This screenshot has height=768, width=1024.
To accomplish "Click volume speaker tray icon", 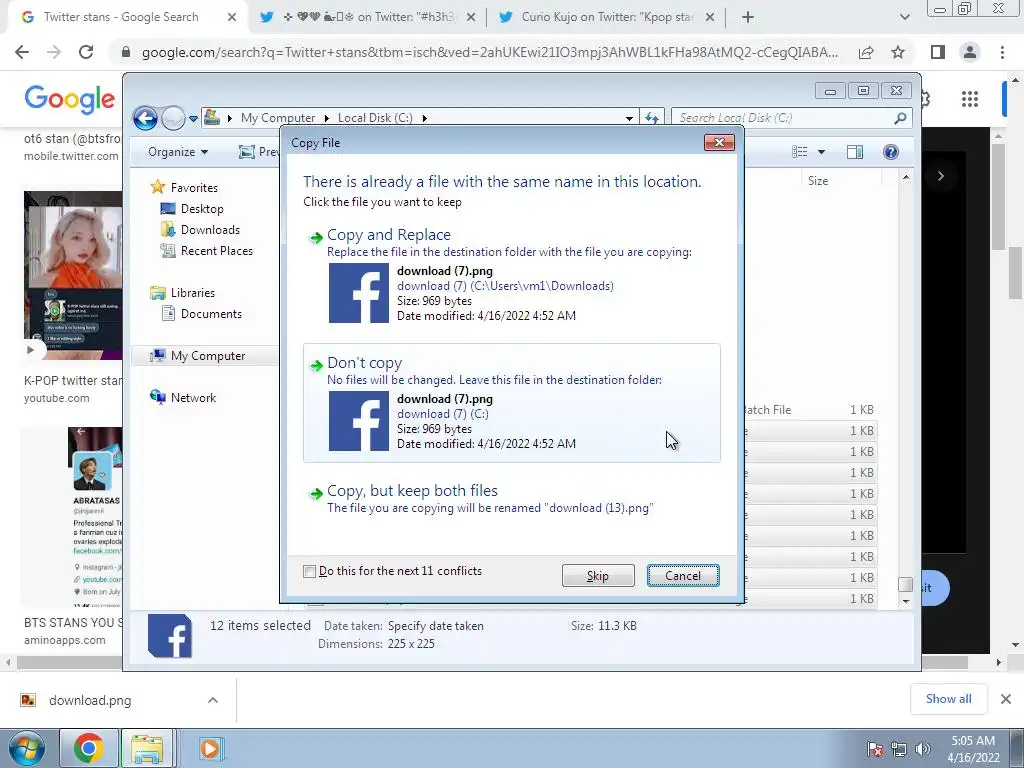I will 922,749.
